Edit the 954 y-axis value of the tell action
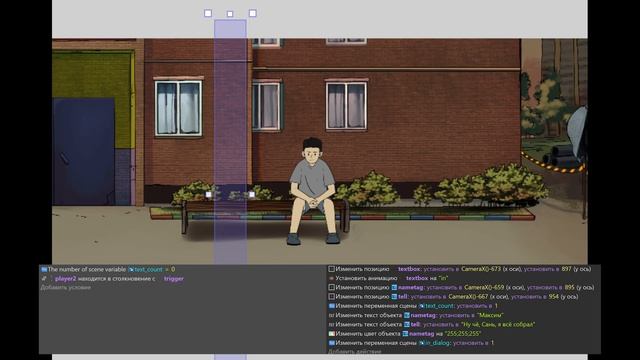Viewport: 640px width, 360px height. (x=553, y=297)
